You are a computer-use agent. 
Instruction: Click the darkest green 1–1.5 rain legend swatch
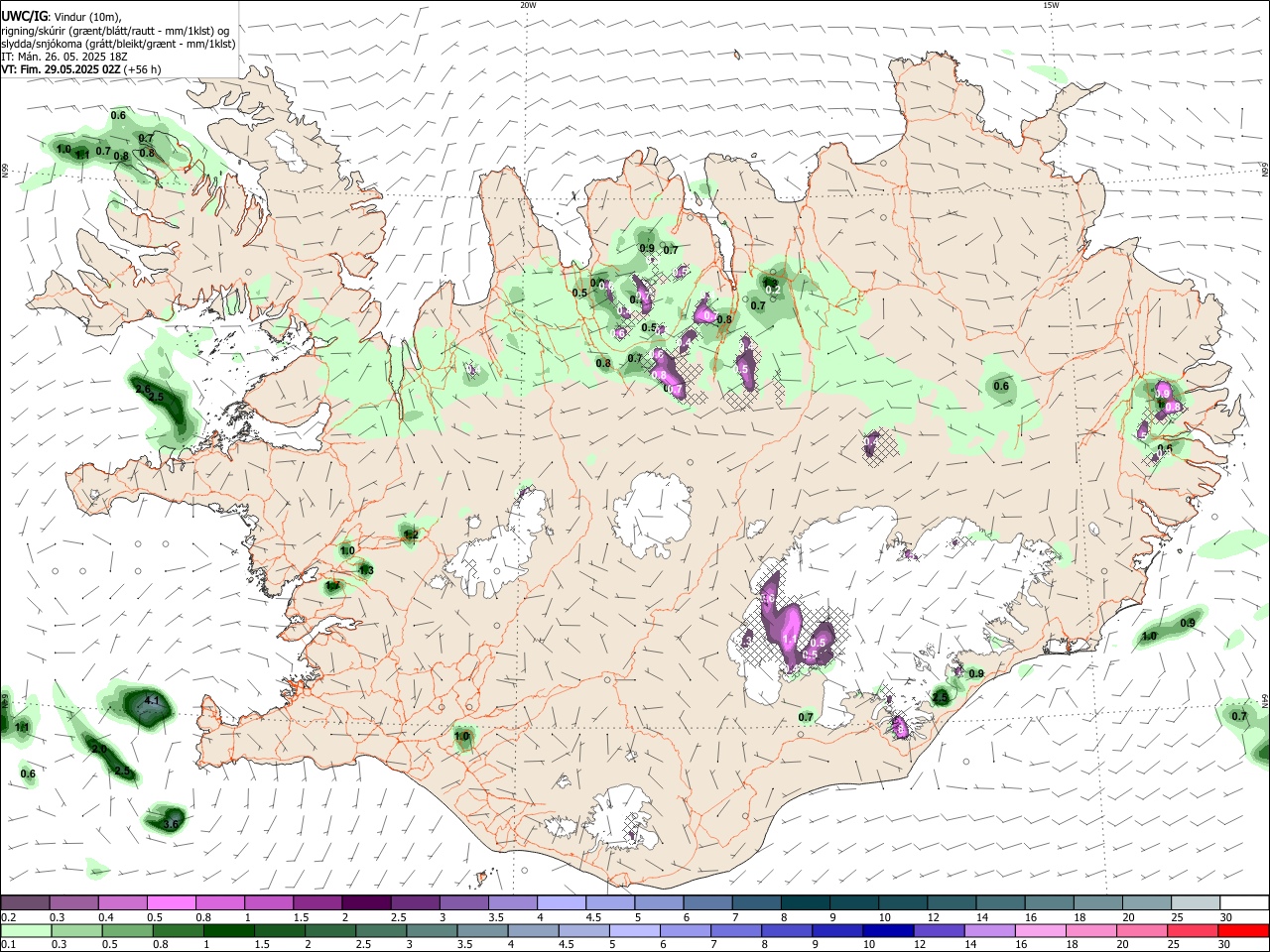pyautogui.click(x=230, y=930)
